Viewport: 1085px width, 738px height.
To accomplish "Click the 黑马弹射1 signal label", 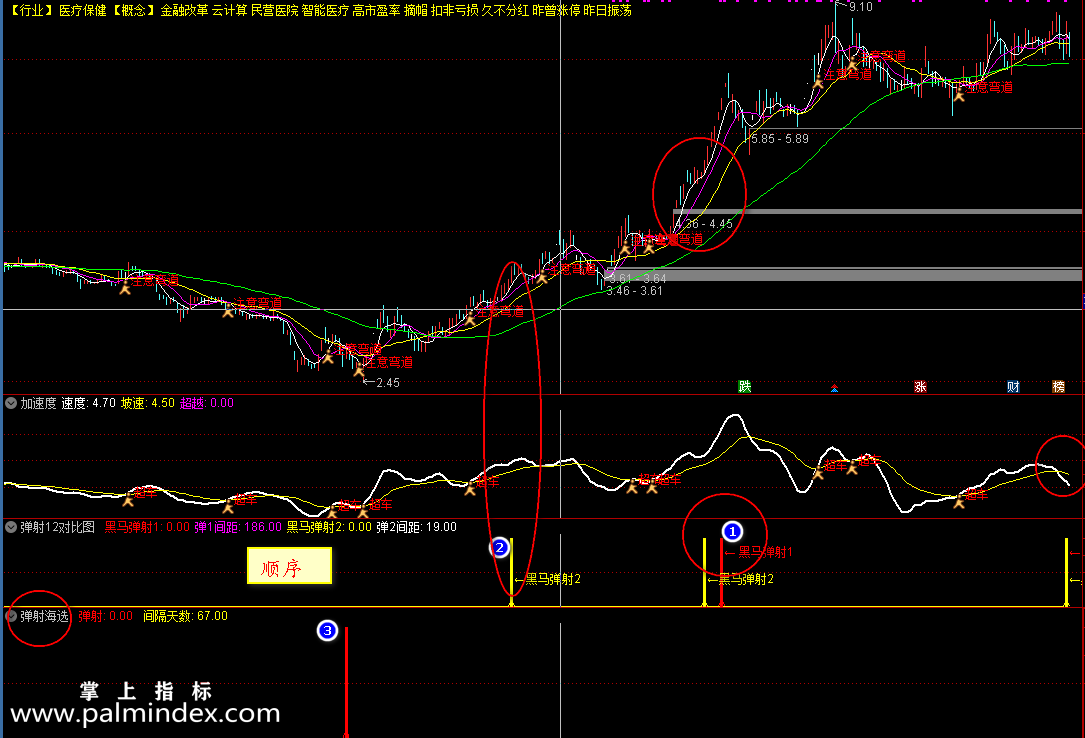I will [765, 552].
